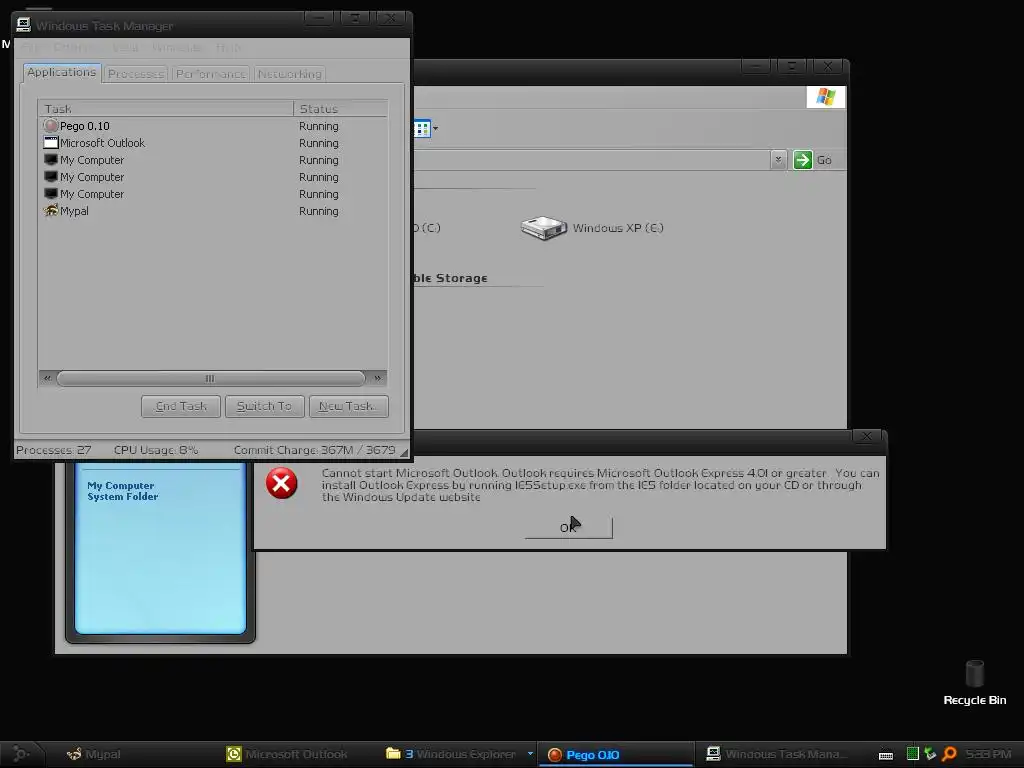Switch to Windows Task Manager on the taskbar

point(775,754)
